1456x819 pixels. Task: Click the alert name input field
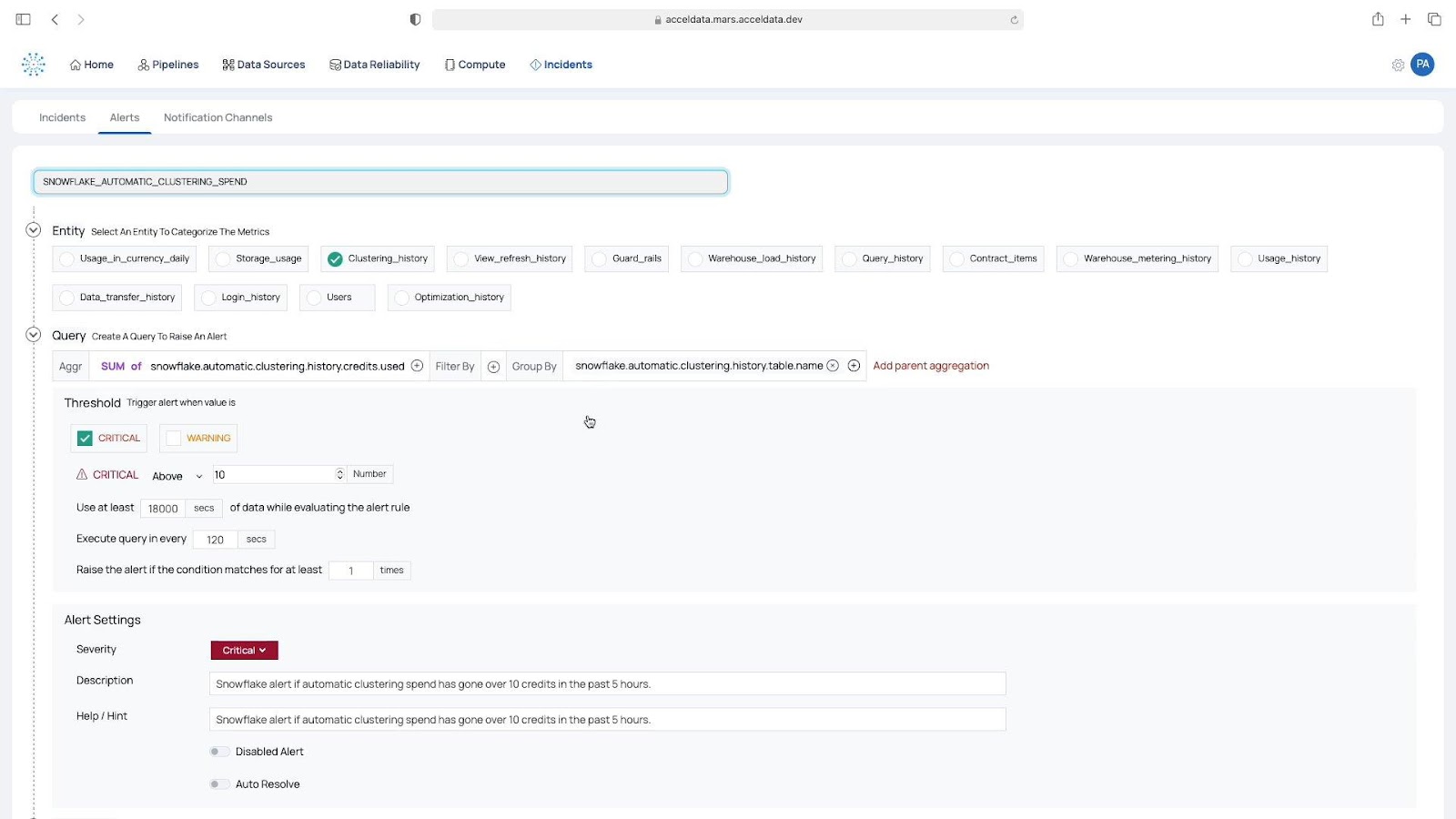(380, 182)
